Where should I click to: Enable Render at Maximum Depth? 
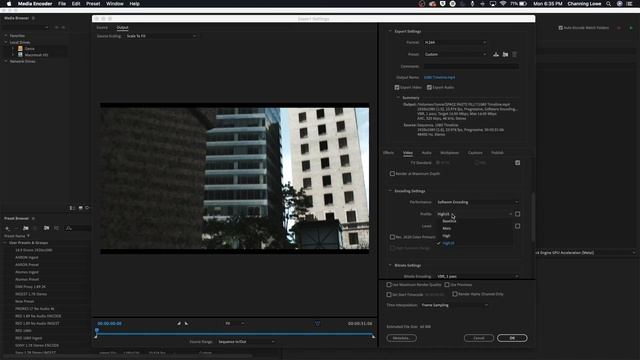(x=392, y=173)
